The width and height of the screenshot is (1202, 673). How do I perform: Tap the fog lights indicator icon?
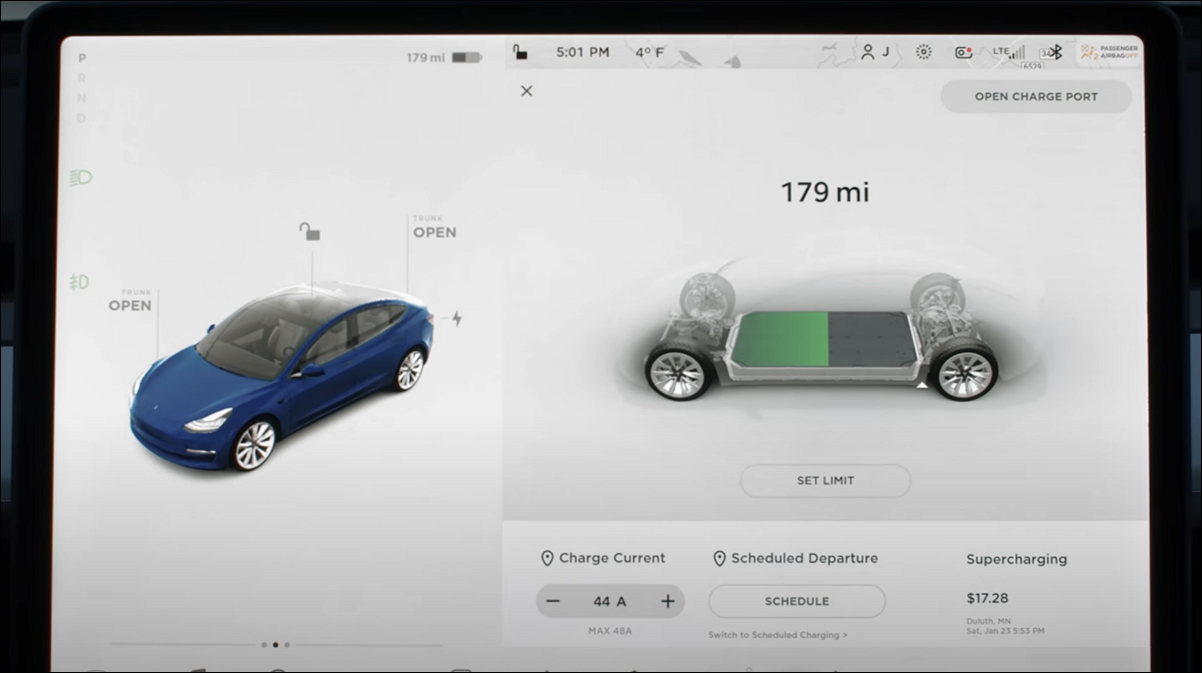80,282
